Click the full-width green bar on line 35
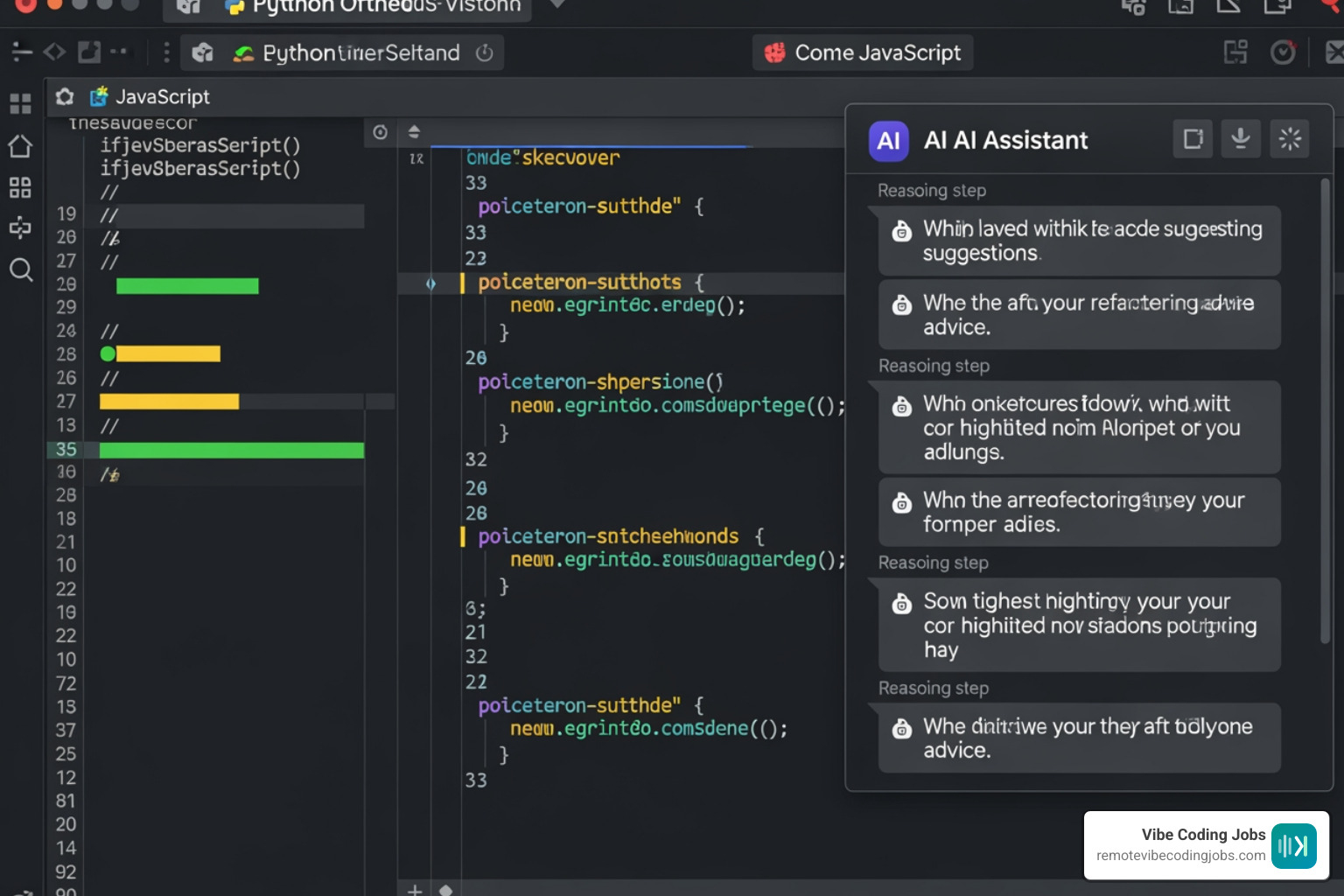 pos(232,451)
